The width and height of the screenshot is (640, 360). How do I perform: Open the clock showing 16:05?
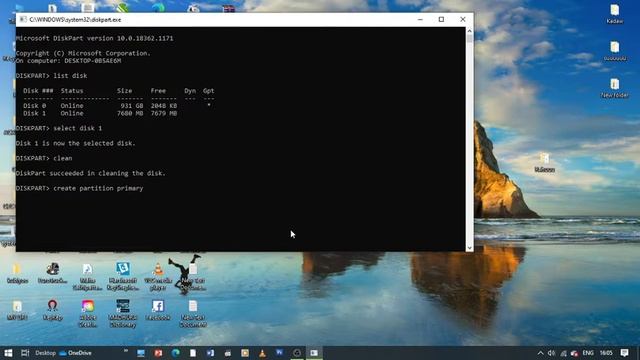[x=606, y=353]
